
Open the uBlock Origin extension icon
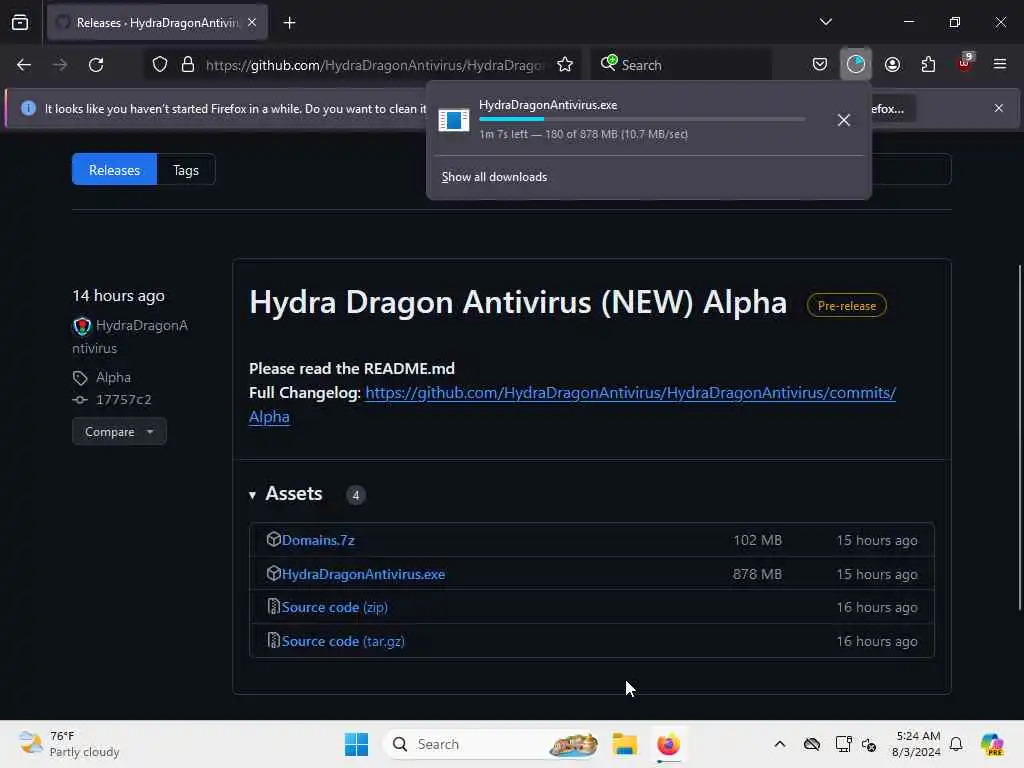[x=965, y=63]
